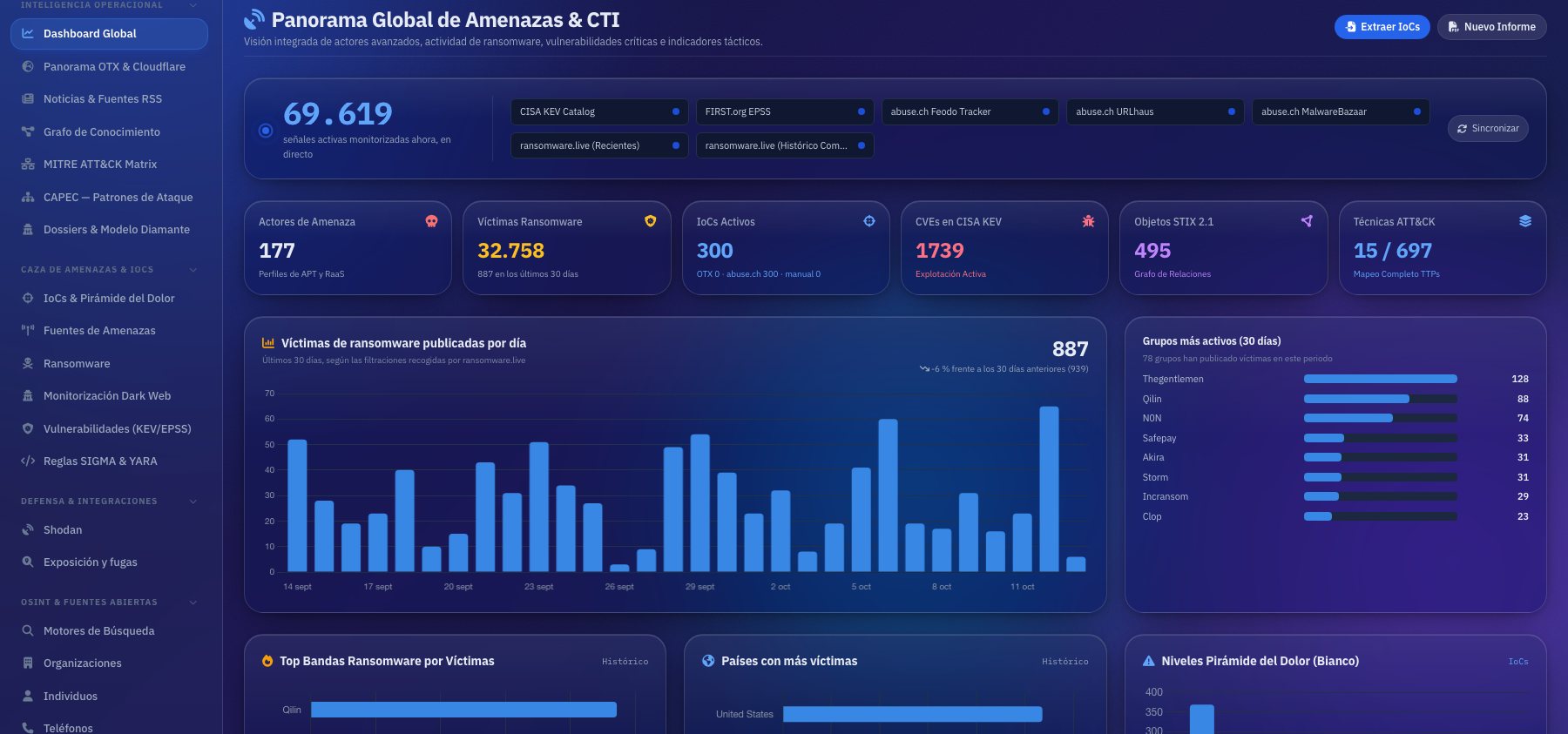Screen dimensions: 1568x734
Task: Click the Qilin progress bar in Grupos más activos
Action: click(1380, 399)
